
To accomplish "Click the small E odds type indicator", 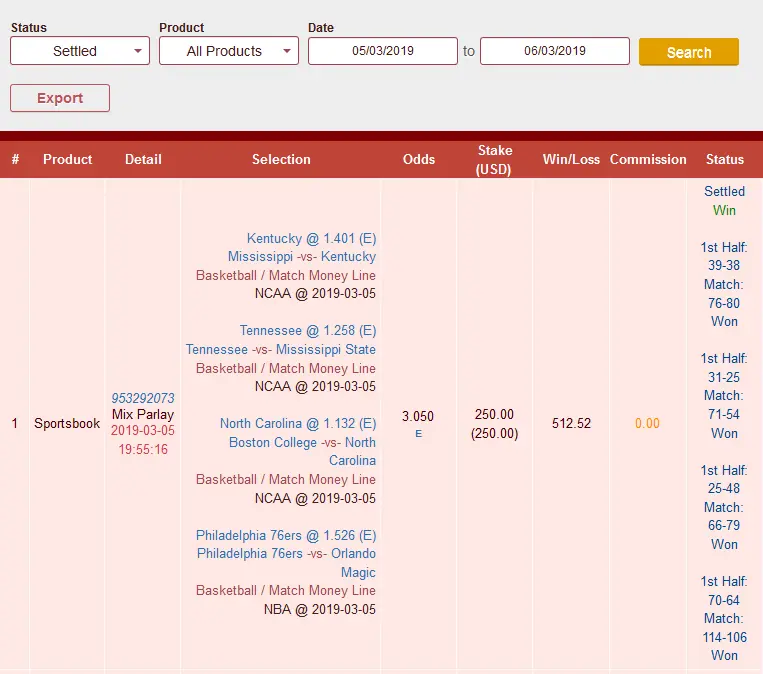I will (418, 434).
